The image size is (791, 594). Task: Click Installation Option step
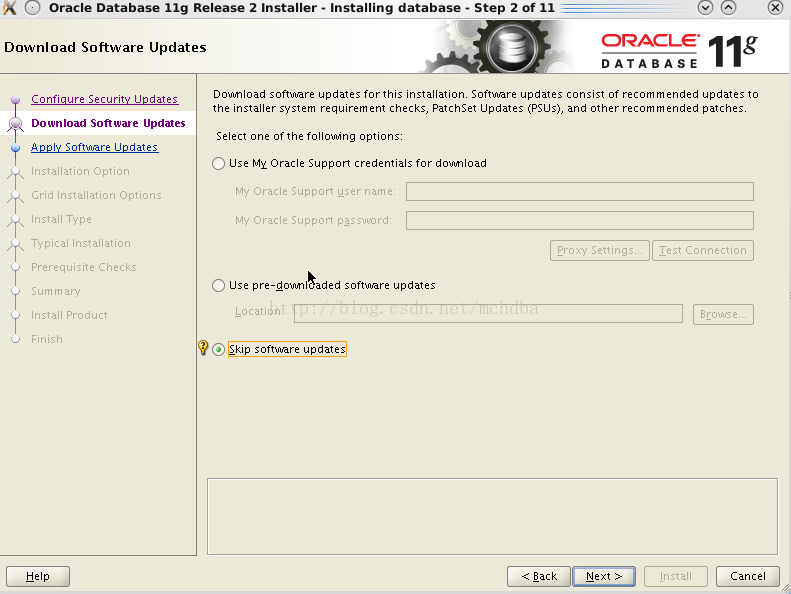click(x=80, y=171)
